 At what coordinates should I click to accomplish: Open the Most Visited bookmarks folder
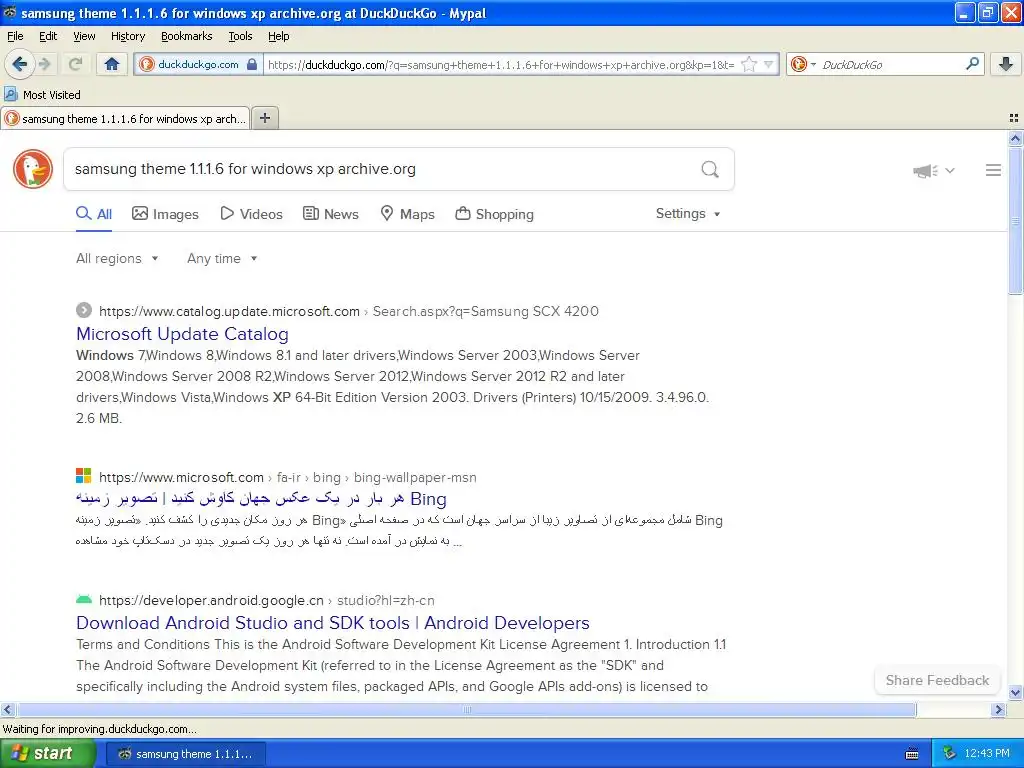point(42,95)
